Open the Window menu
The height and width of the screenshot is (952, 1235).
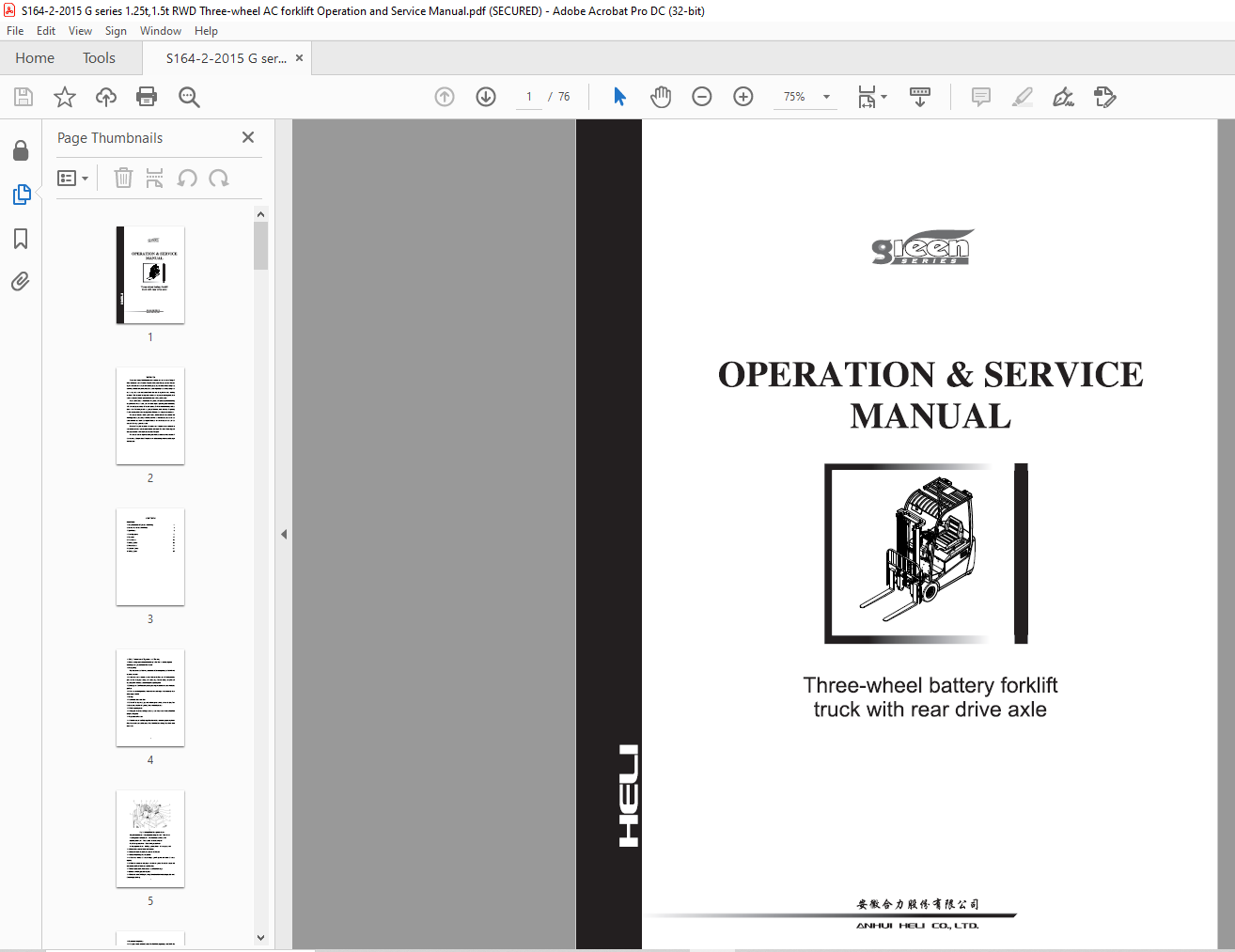161,31
